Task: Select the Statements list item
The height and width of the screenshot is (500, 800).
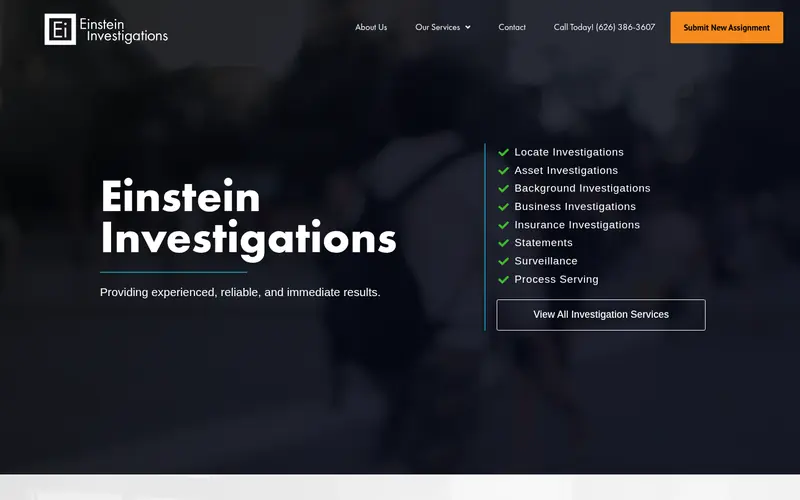Action: coord(543,243)
